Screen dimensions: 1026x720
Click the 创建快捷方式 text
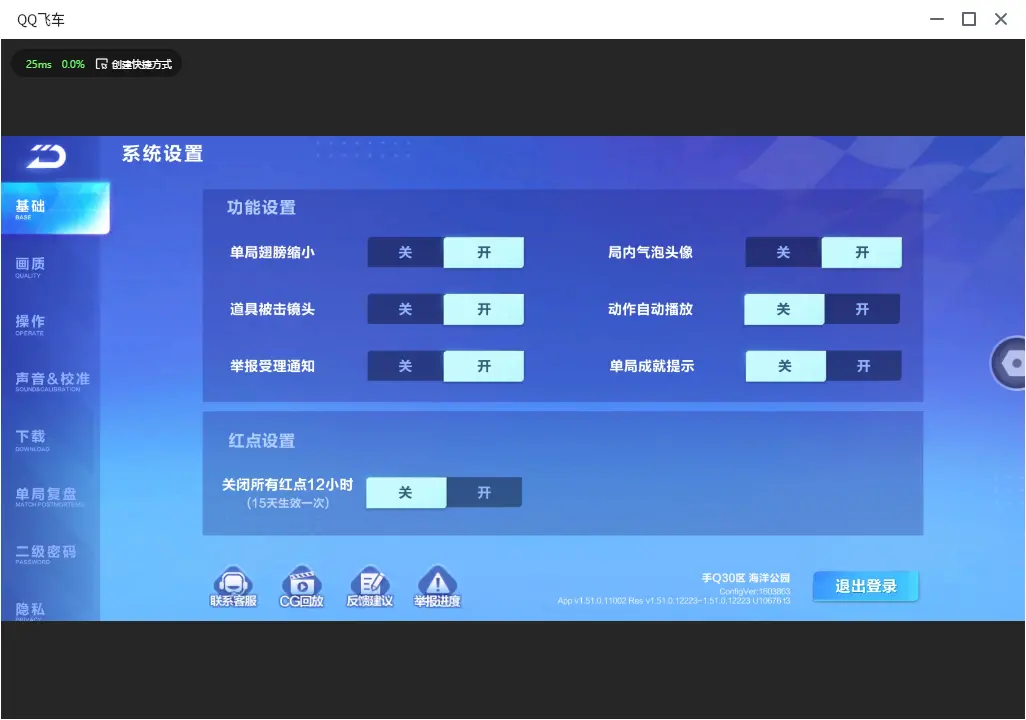pos(141,64)
